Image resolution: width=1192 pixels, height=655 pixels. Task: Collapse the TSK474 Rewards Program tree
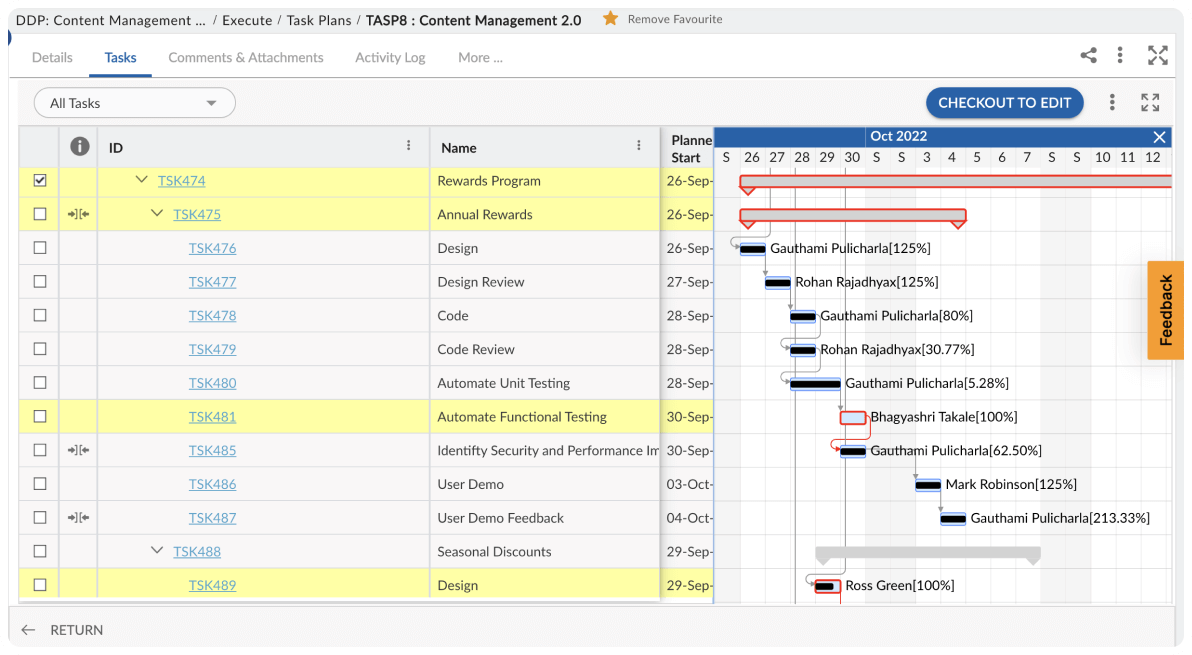142,181
